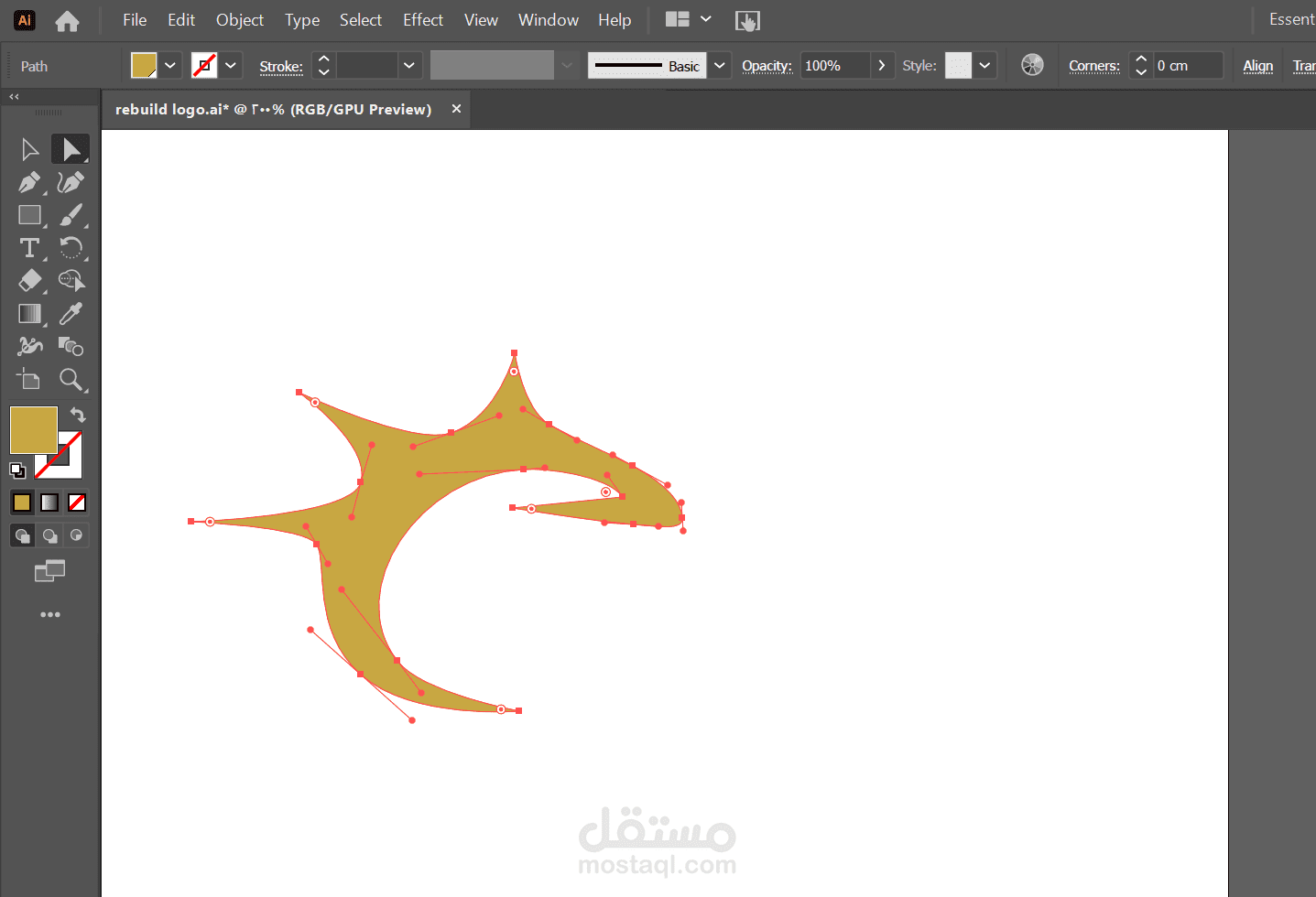The height and width of the screenshot is (897, 1316).
Task: Open brush definition Basic dropdown
Action: coord(720,65)
